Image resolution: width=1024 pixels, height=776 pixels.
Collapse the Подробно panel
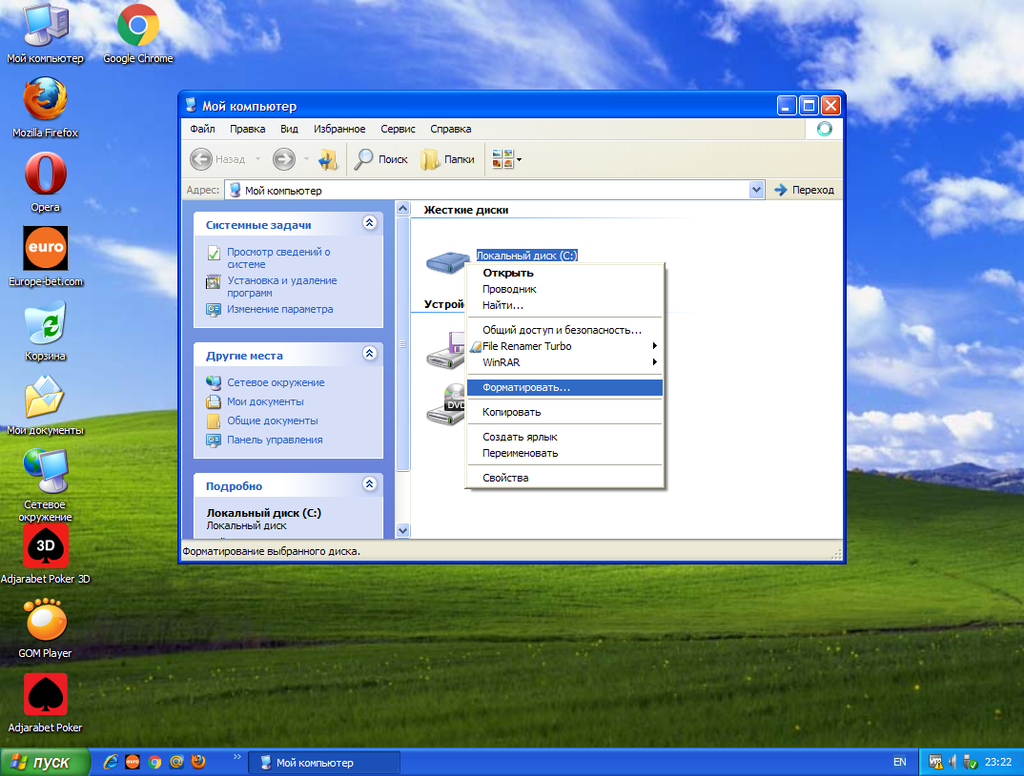369,485
